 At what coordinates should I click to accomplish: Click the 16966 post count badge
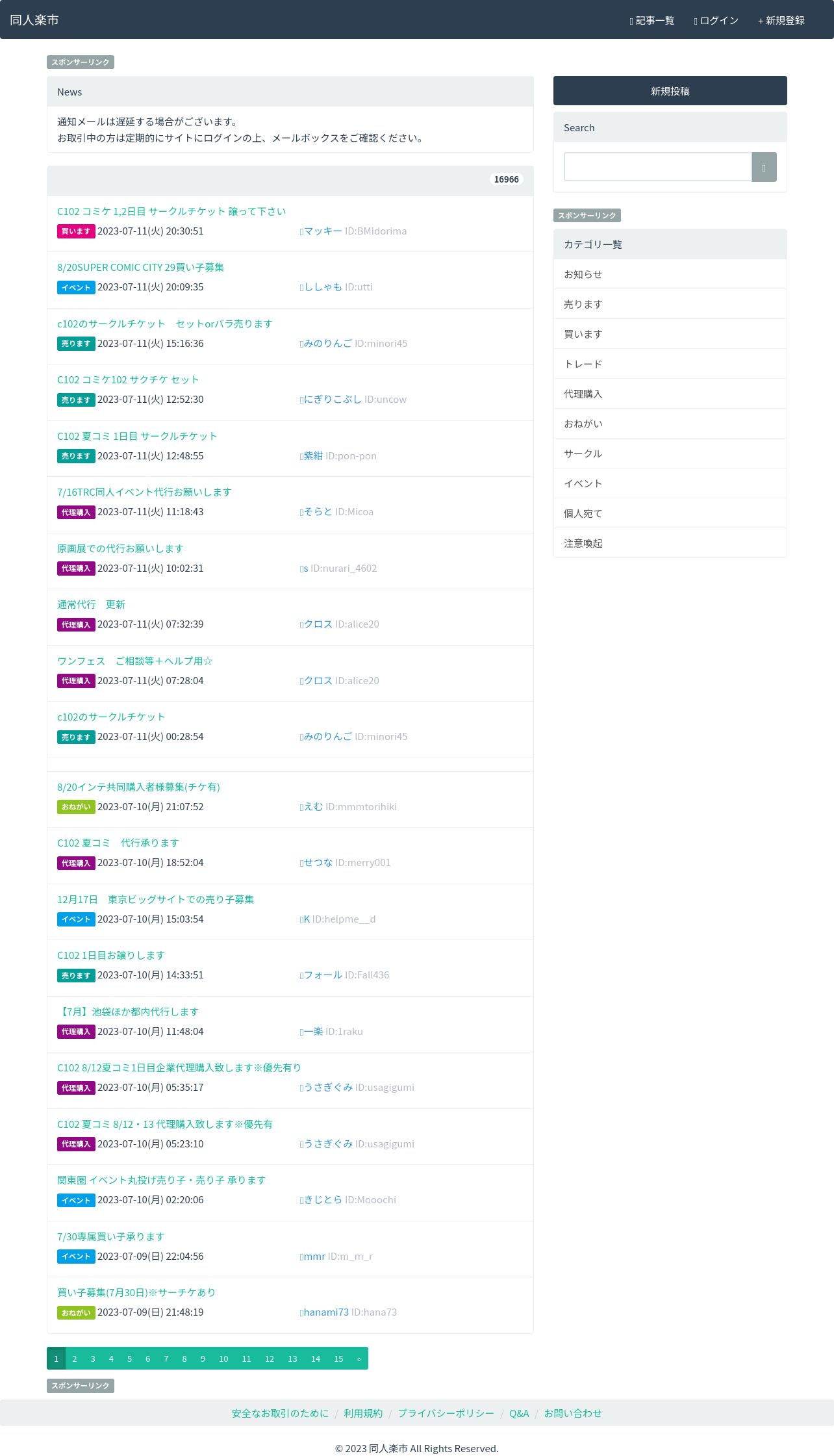coord(507,179)
